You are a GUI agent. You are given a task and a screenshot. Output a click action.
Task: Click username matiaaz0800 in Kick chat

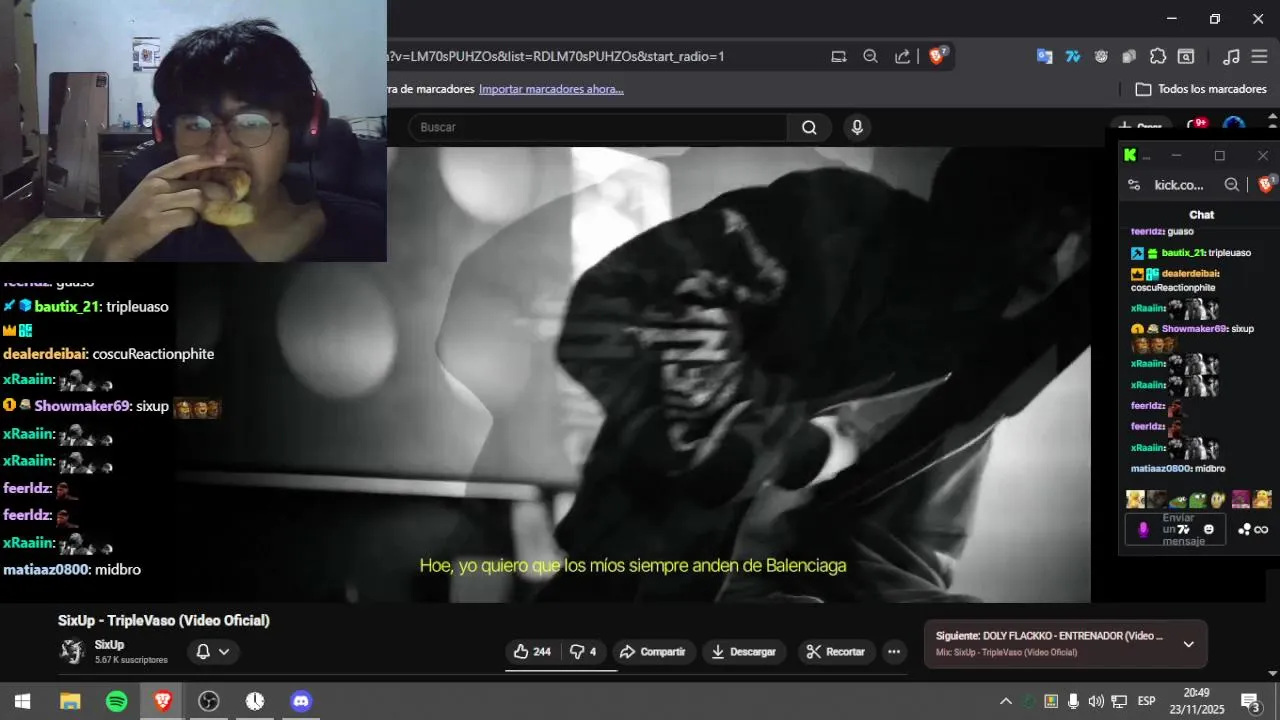coord(1160,469)
